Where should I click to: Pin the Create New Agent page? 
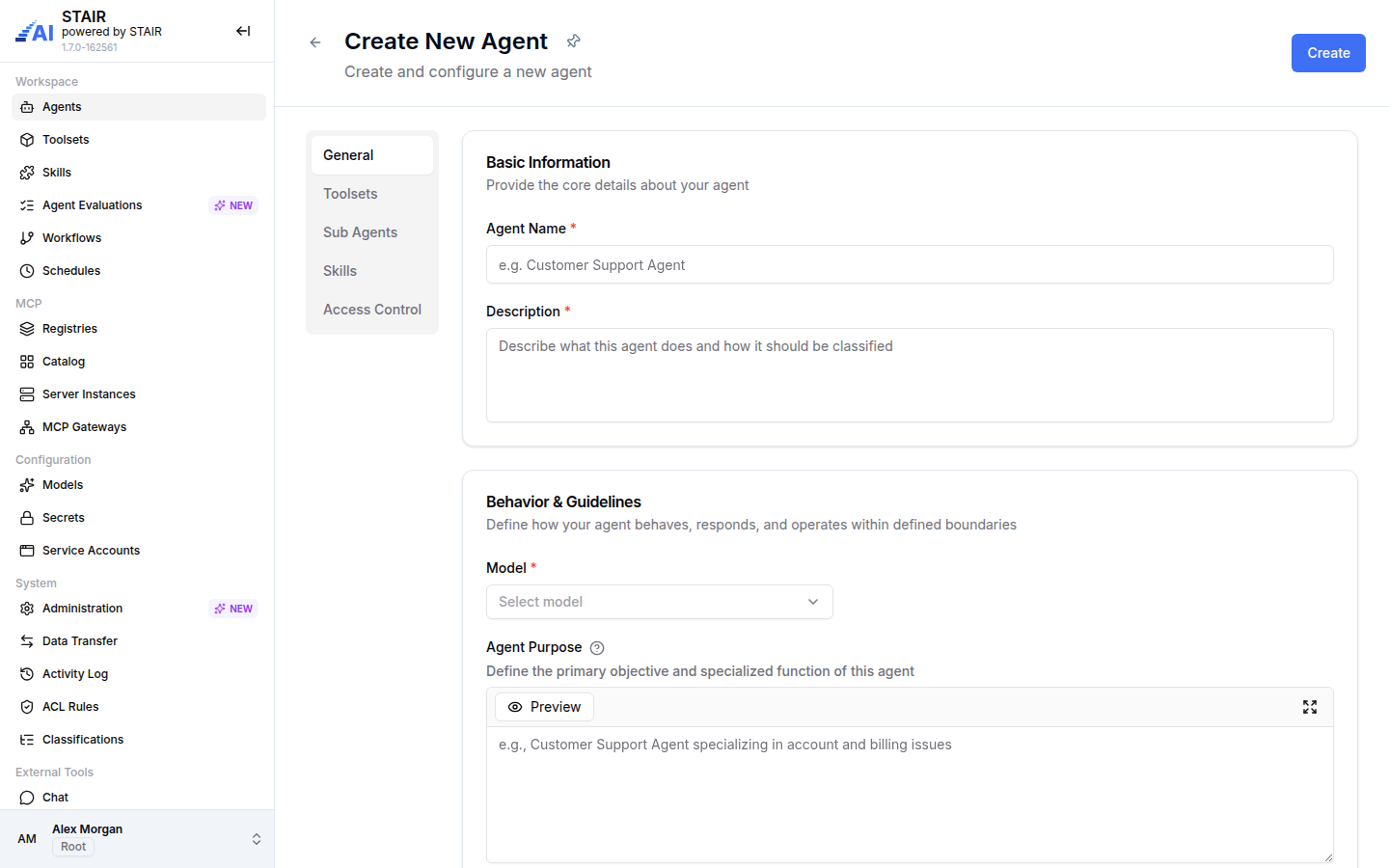pos(574,41)
